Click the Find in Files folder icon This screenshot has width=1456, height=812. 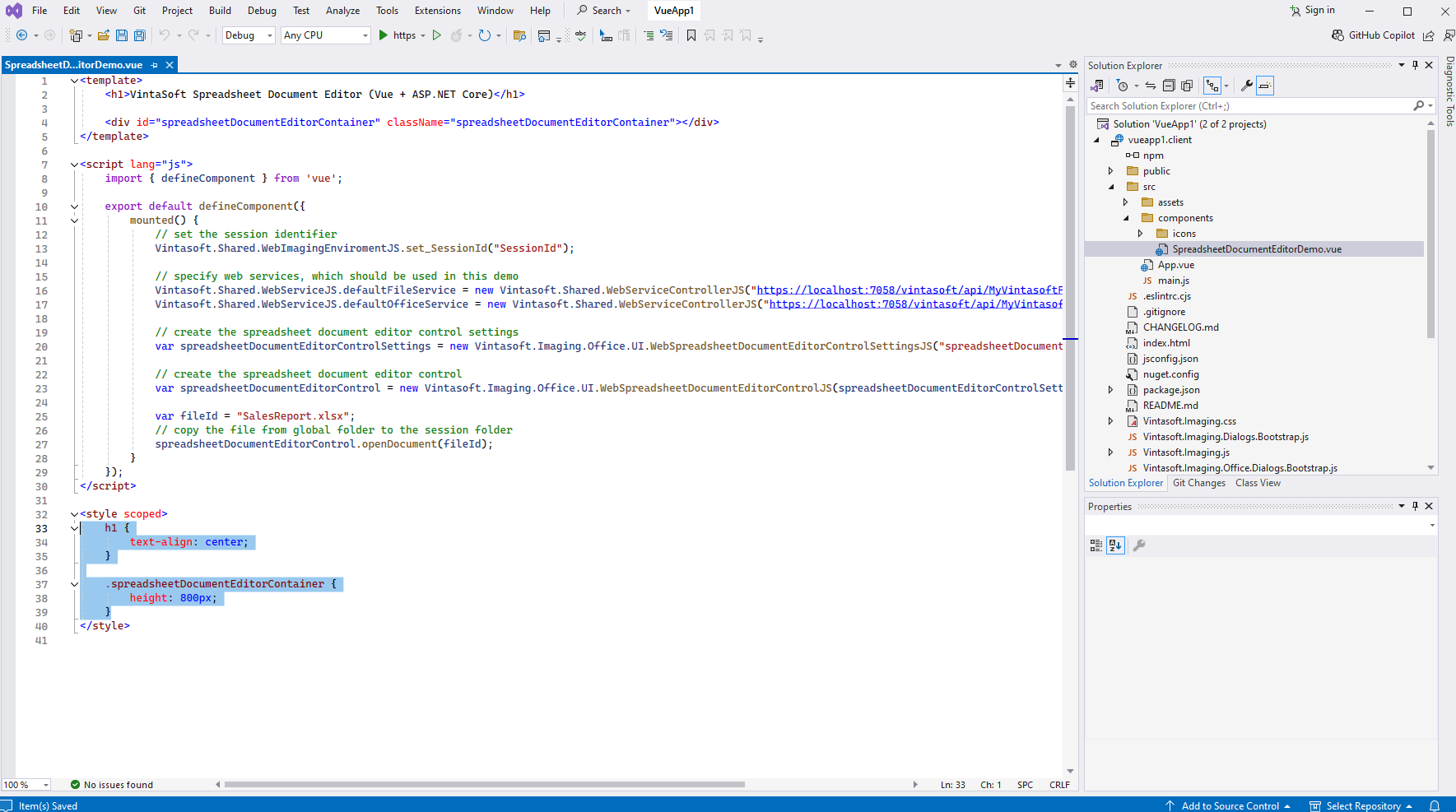click(x=519, y=35)
